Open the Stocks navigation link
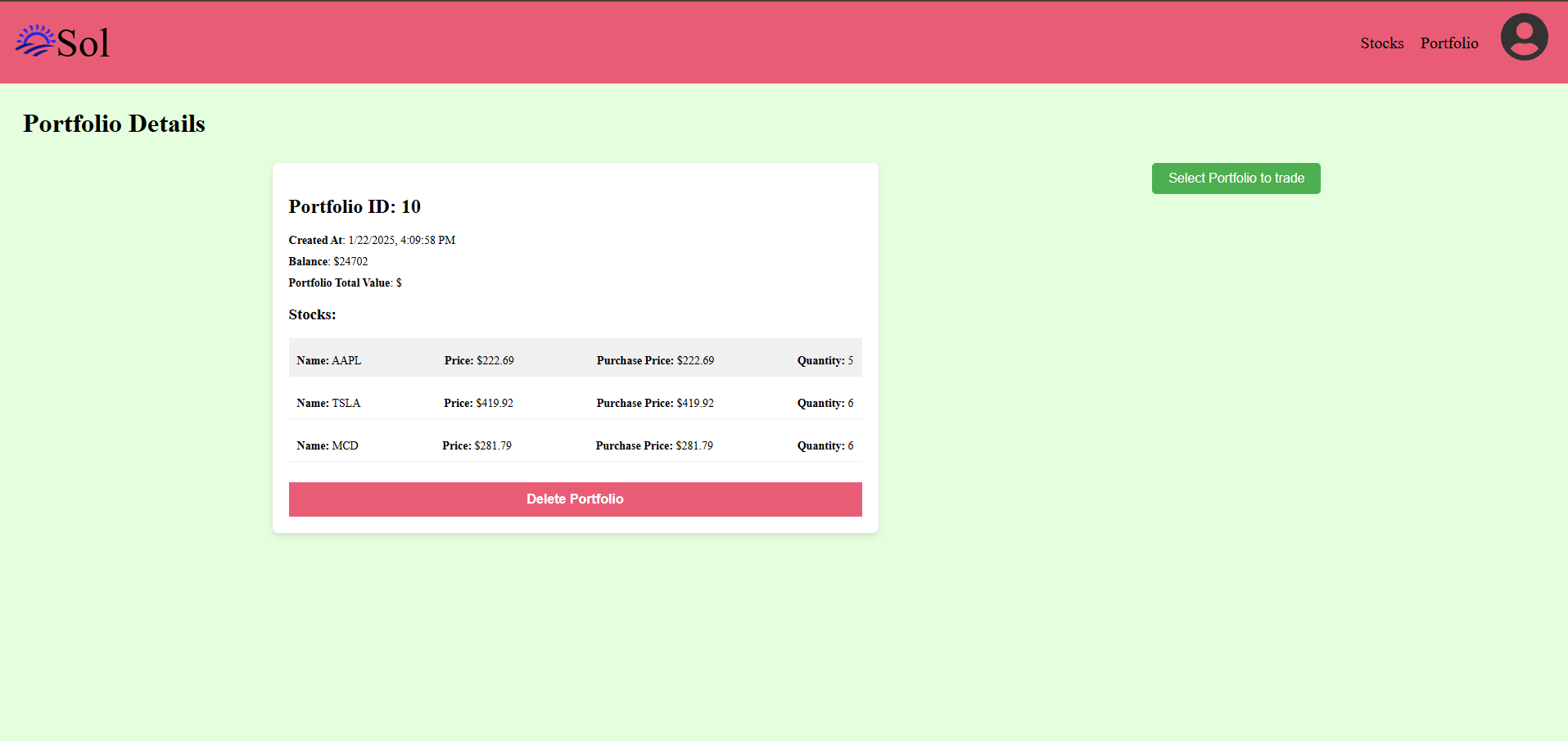Viewport: 1568px width, 741px height. 1382,43
